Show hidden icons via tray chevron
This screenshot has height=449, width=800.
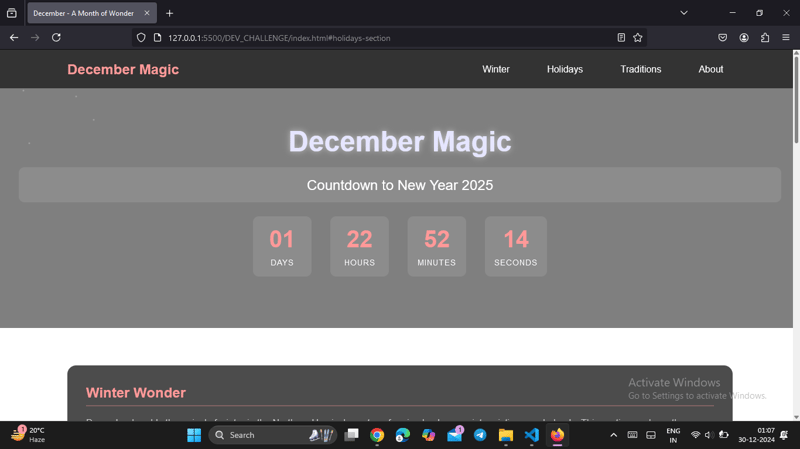click(614, 435)
